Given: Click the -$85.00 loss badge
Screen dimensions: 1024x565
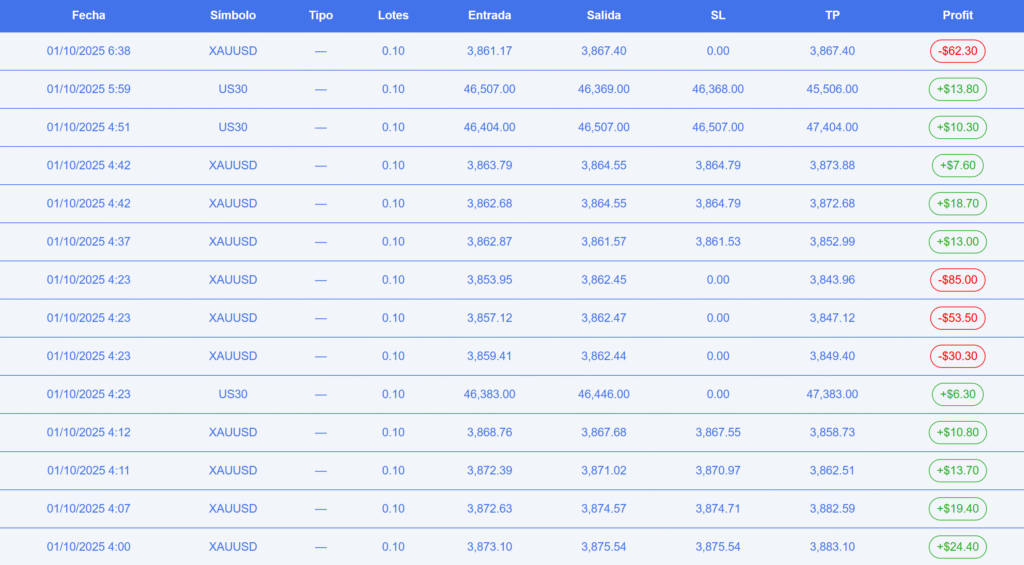Looking at the screenshot, I should point(957,280).
